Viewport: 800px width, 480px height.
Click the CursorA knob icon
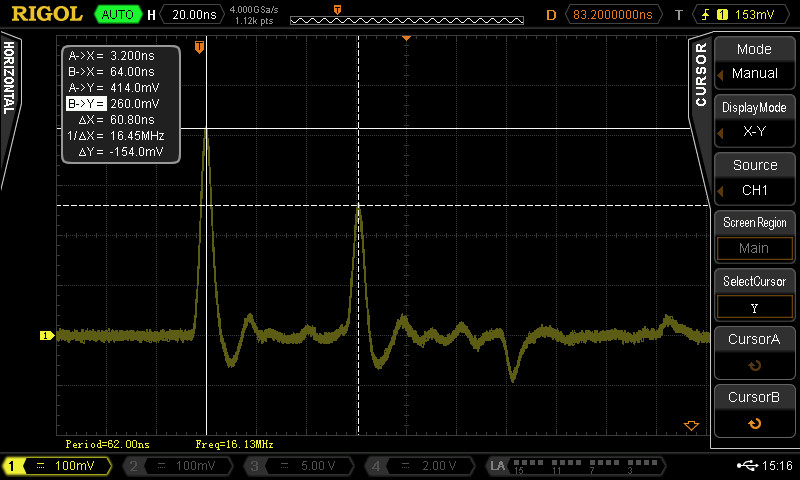(755, 365)
